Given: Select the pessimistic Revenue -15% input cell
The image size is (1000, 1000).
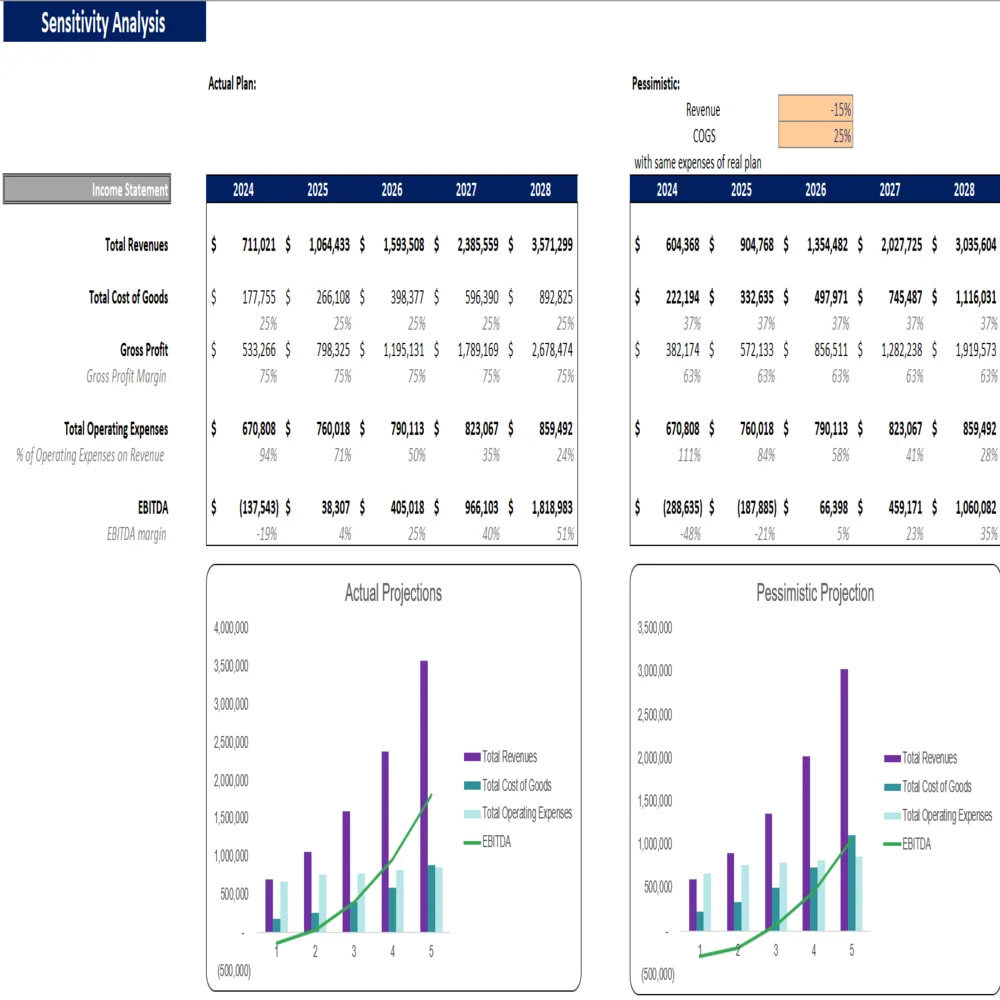Looking at the screenshot, I should [x=815, y=110].
